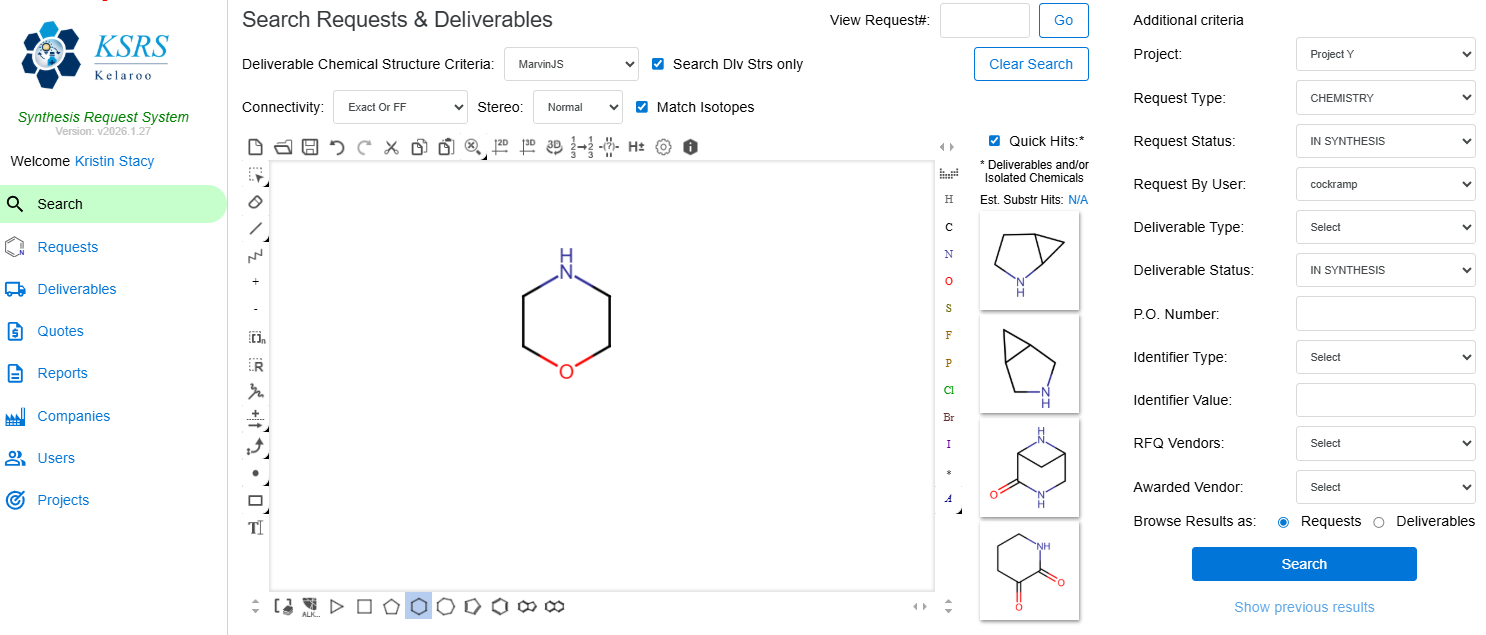
Task: Select the Erase tool in sketcher
Action: (256, 202)
